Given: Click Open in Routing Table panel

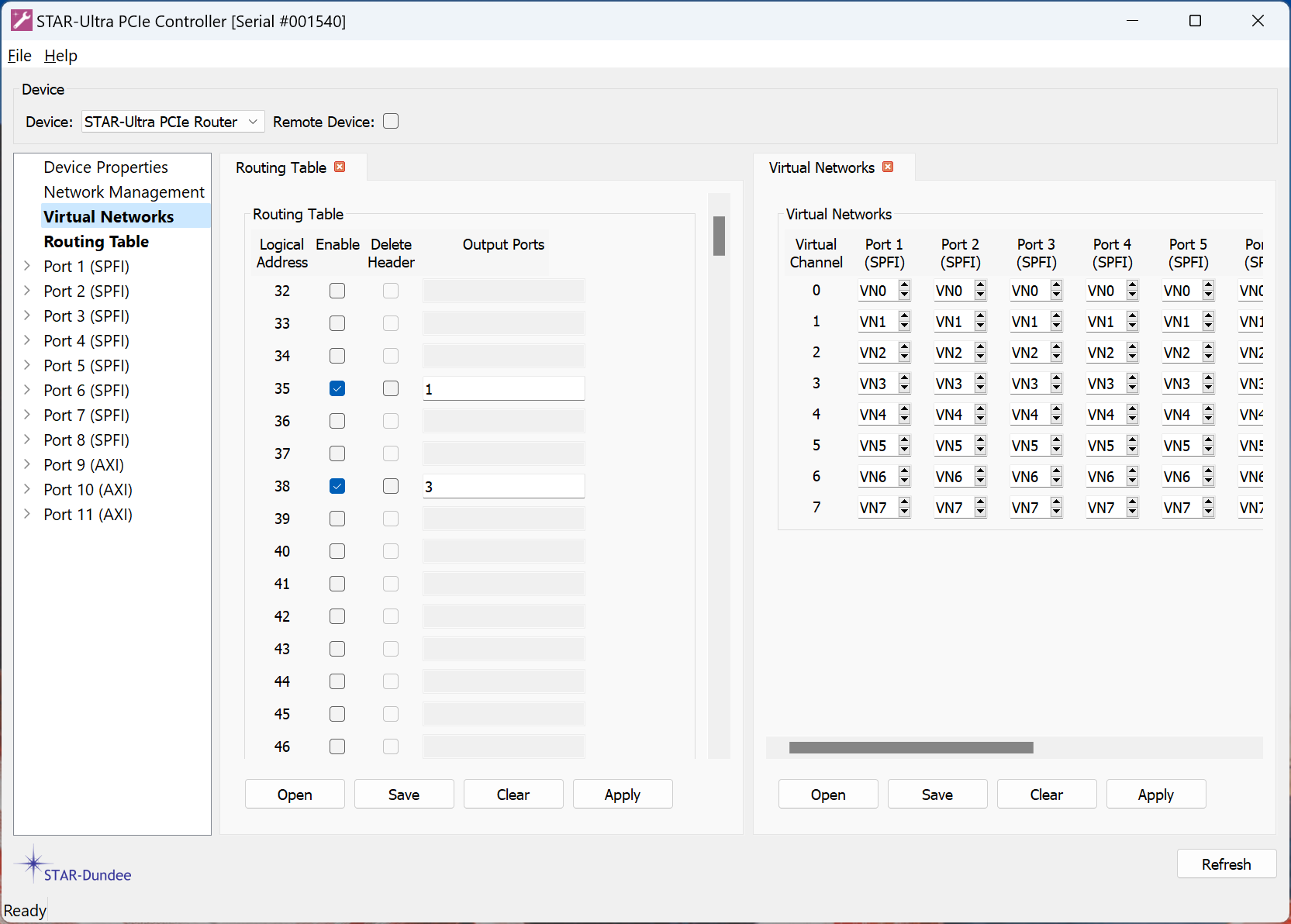Looking at the screenshot, I should pyautogui.click(x=295, y=795).
